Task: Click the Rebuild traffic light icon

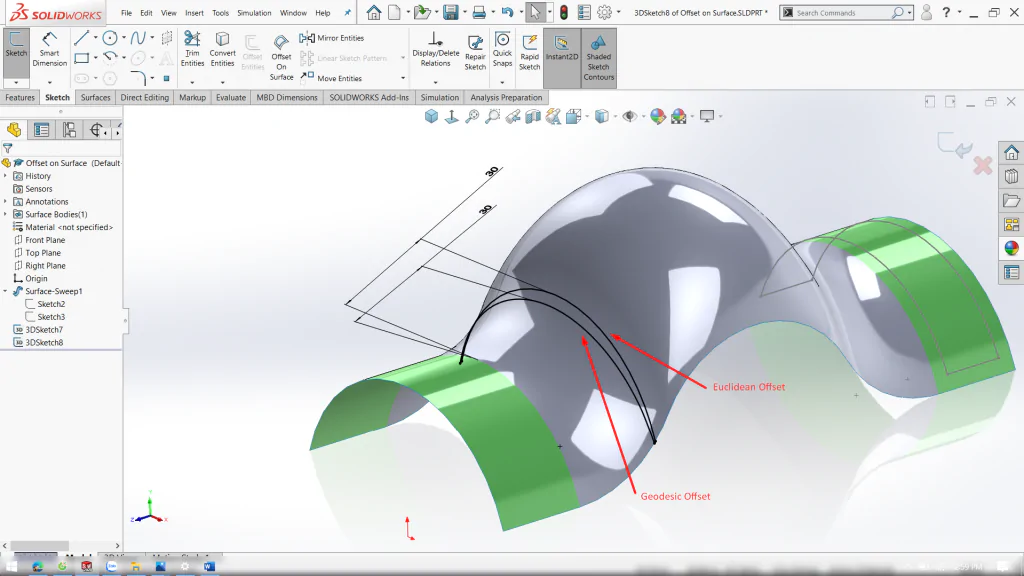Action: [x=564, y=12]
